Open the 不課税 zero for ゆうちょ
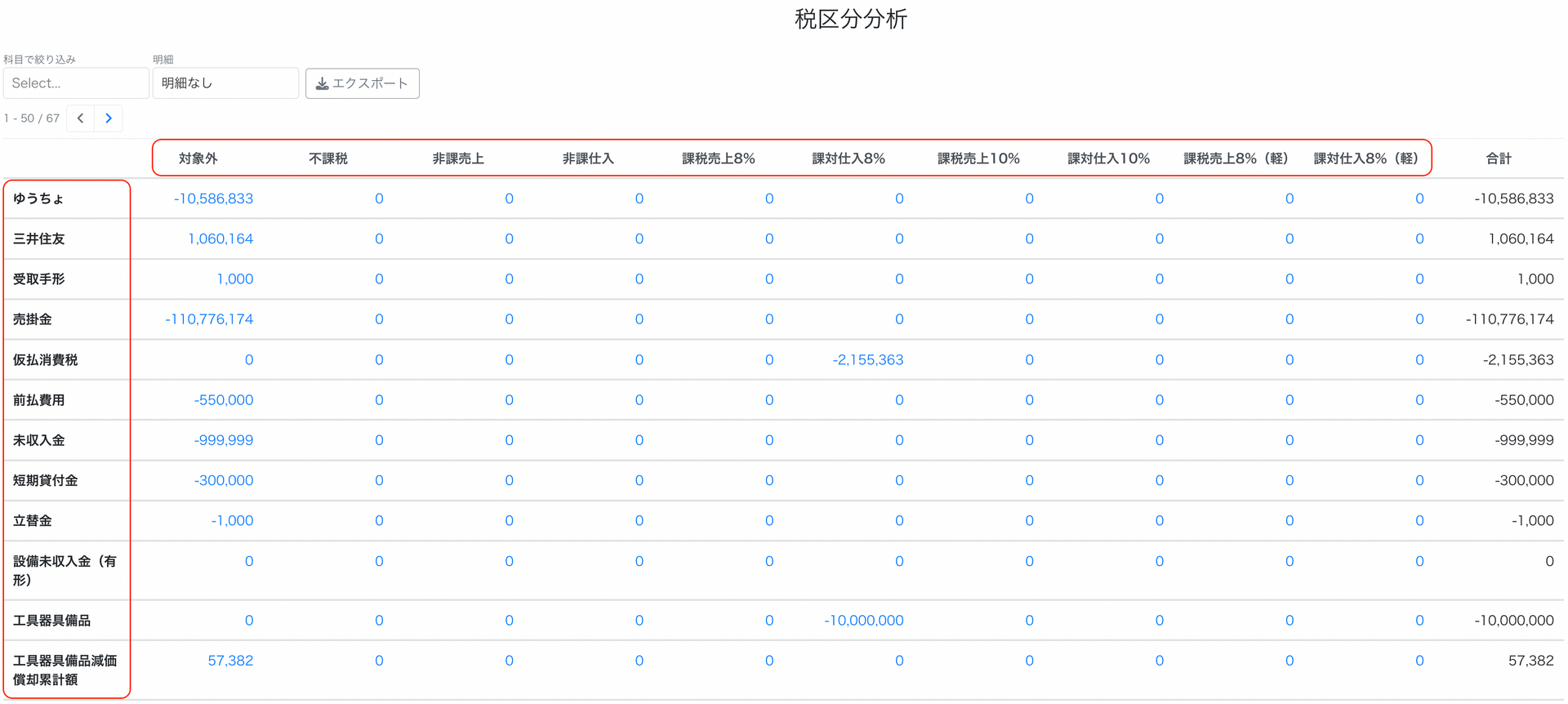 click(379, 198)
